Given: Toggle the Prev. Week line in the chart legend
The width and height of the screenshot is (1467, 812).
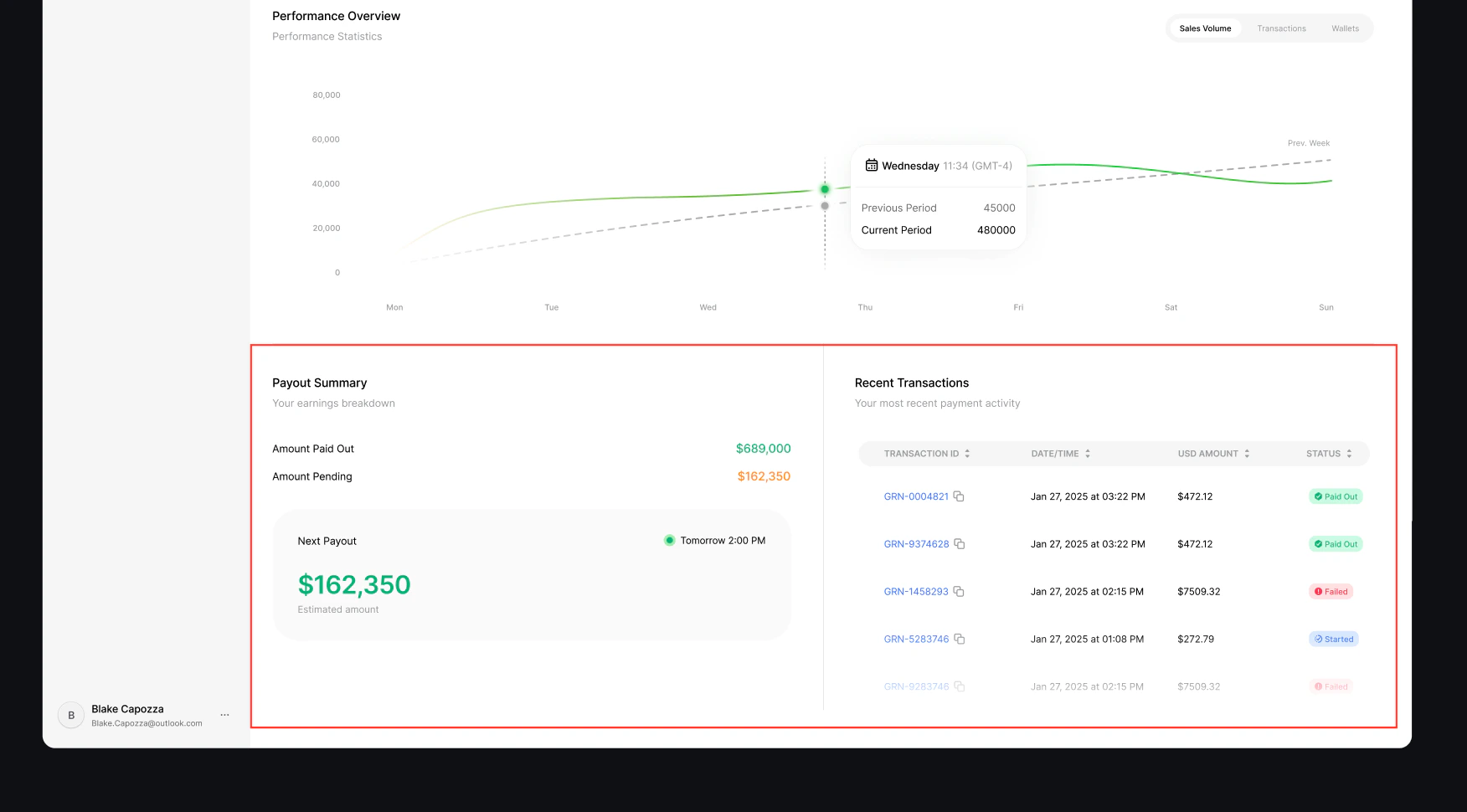Looking at the screenshot, I should (x=1308, y=142).
